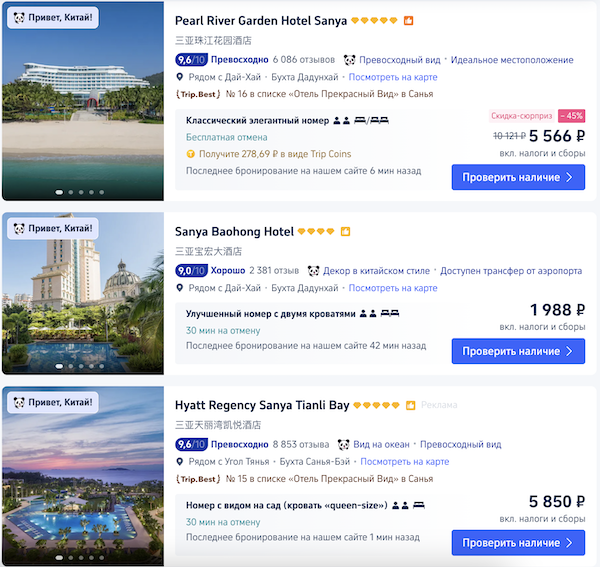Click the orange badge beside Hyatt Regency title
This screenshot has width=600, height=567.
(x=410, y=405)
